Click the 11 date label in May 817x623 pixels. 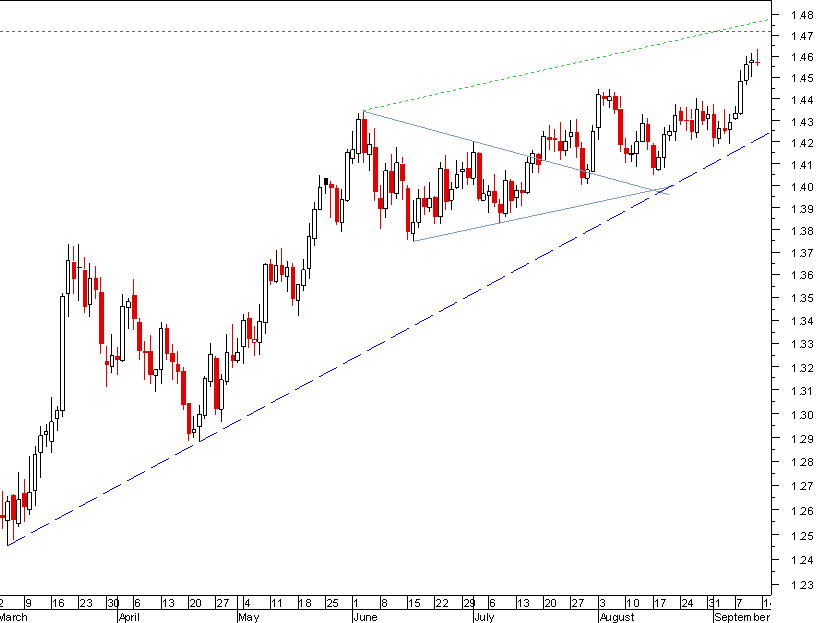click(277, 603)
